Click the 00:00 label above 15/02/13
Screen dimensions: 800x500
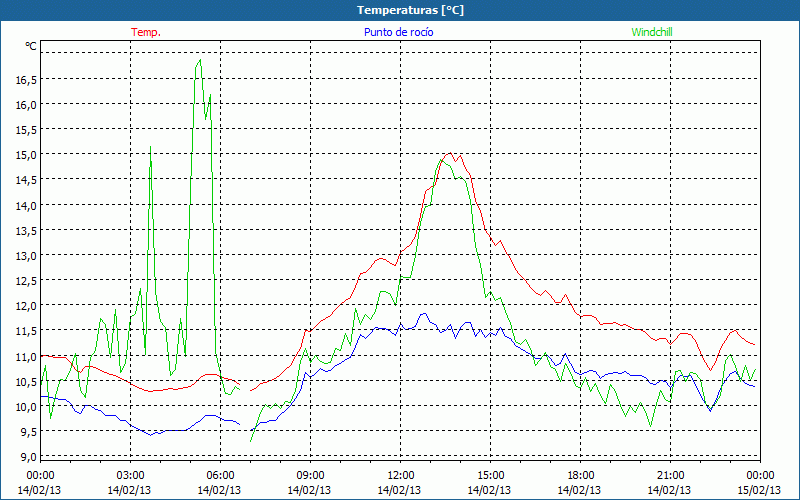click(760, 475)
